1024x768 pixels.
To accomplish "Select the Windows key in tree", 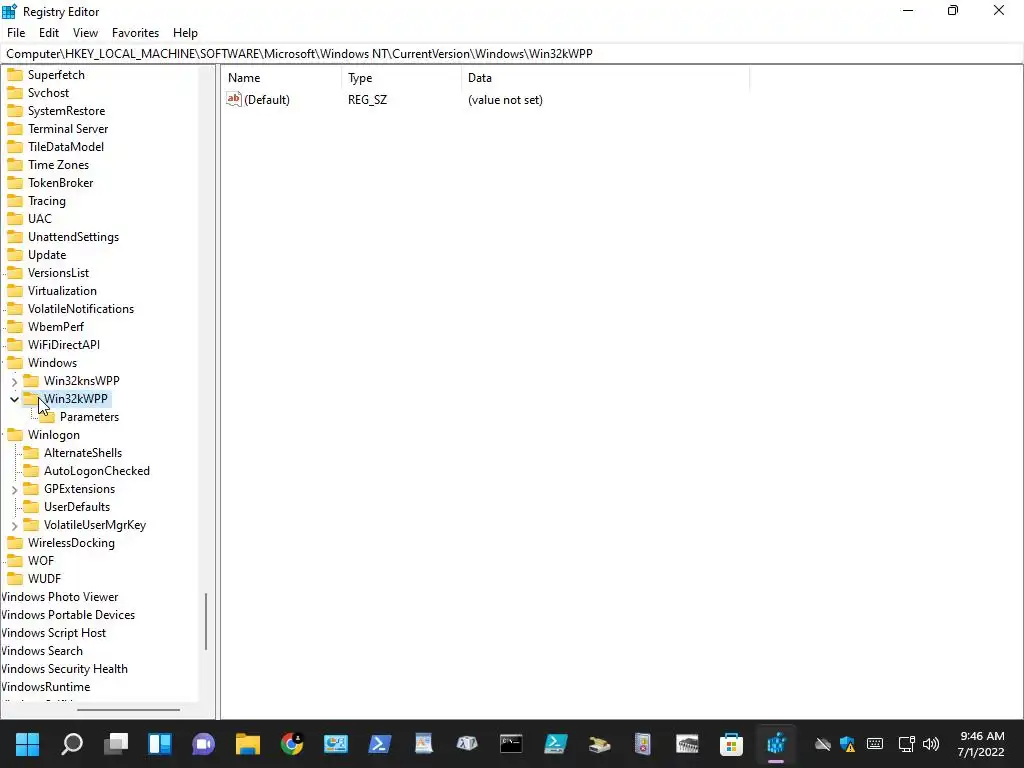I will [x=52, y=363].
